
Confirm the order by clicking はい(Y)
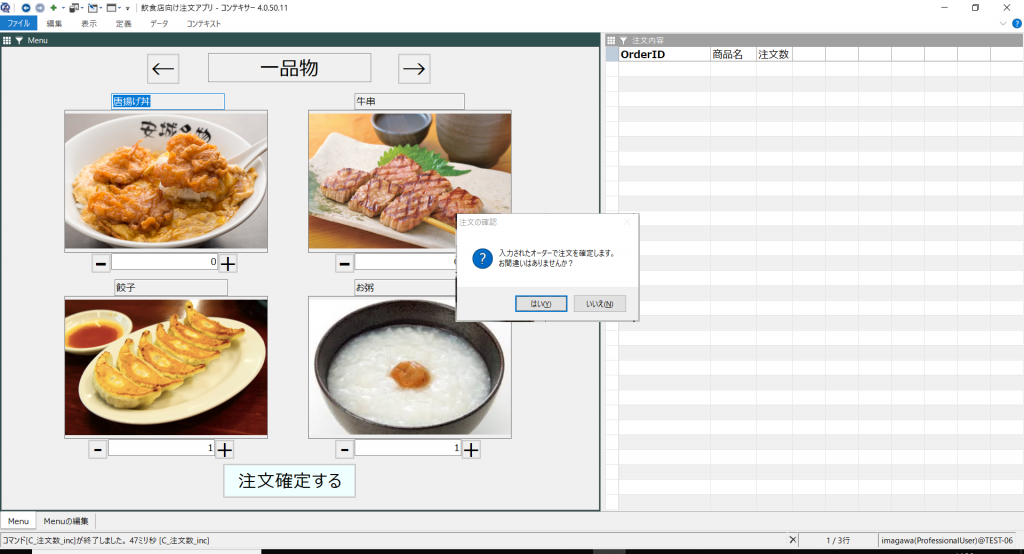(541, 303)
